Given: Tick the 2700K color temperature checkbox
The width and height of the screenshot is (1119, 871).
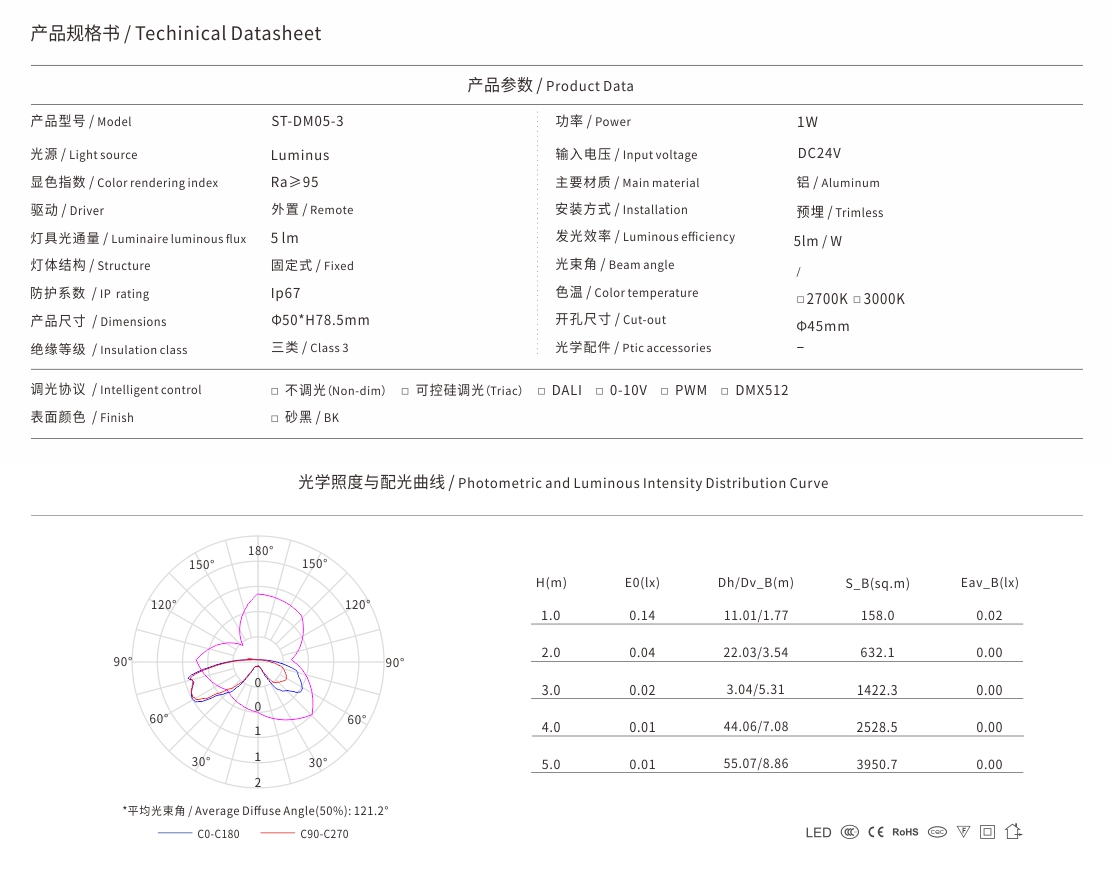Looking at the screenshot, I should 801,300.
